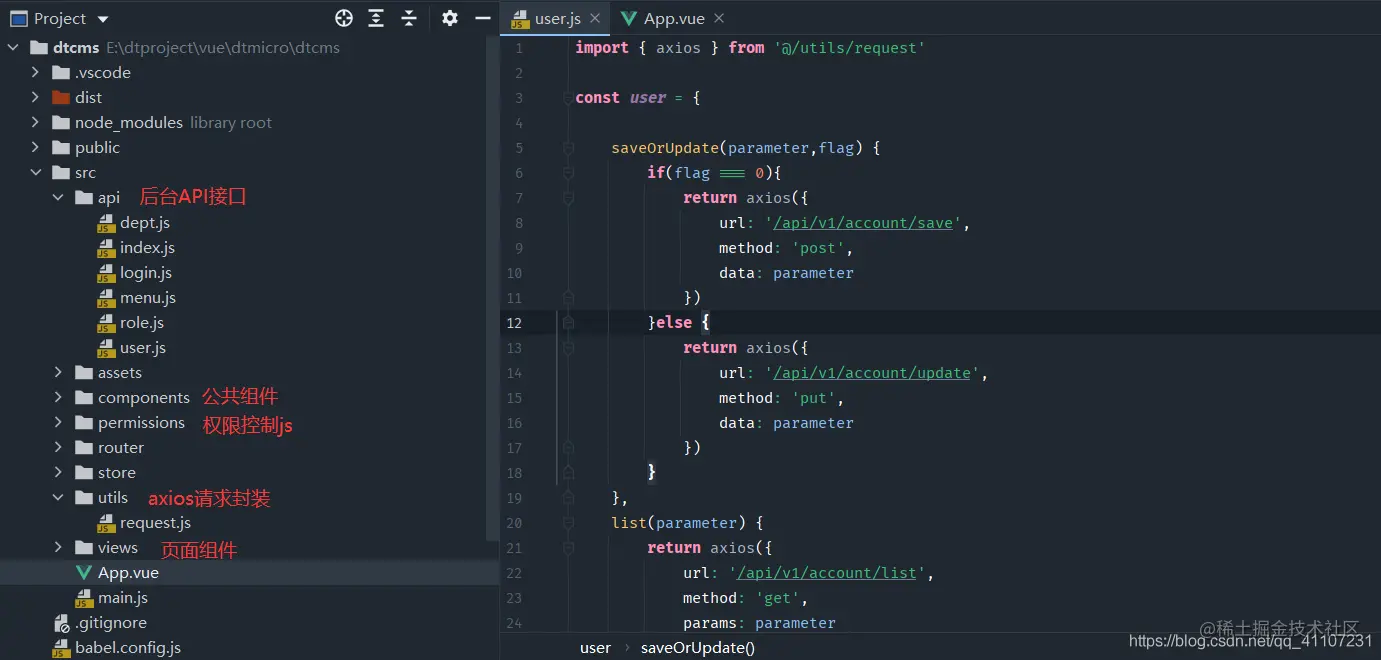Image resolution: width=1381 pixels, height=660 pixels.
Task: Click the router folder icon
Action: point(85,447)
